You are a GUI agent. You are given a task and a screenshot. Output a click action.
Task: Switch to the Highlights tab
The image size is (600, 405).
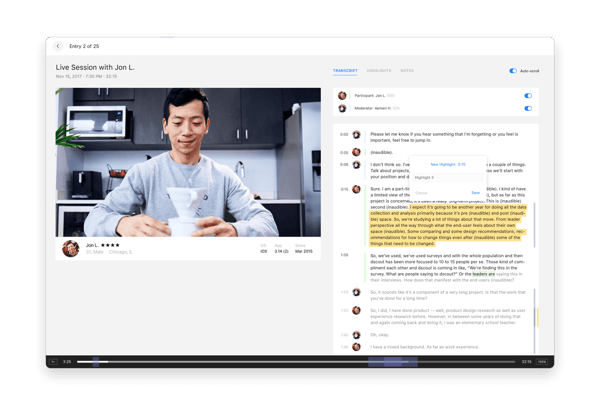tap(379, 71)
